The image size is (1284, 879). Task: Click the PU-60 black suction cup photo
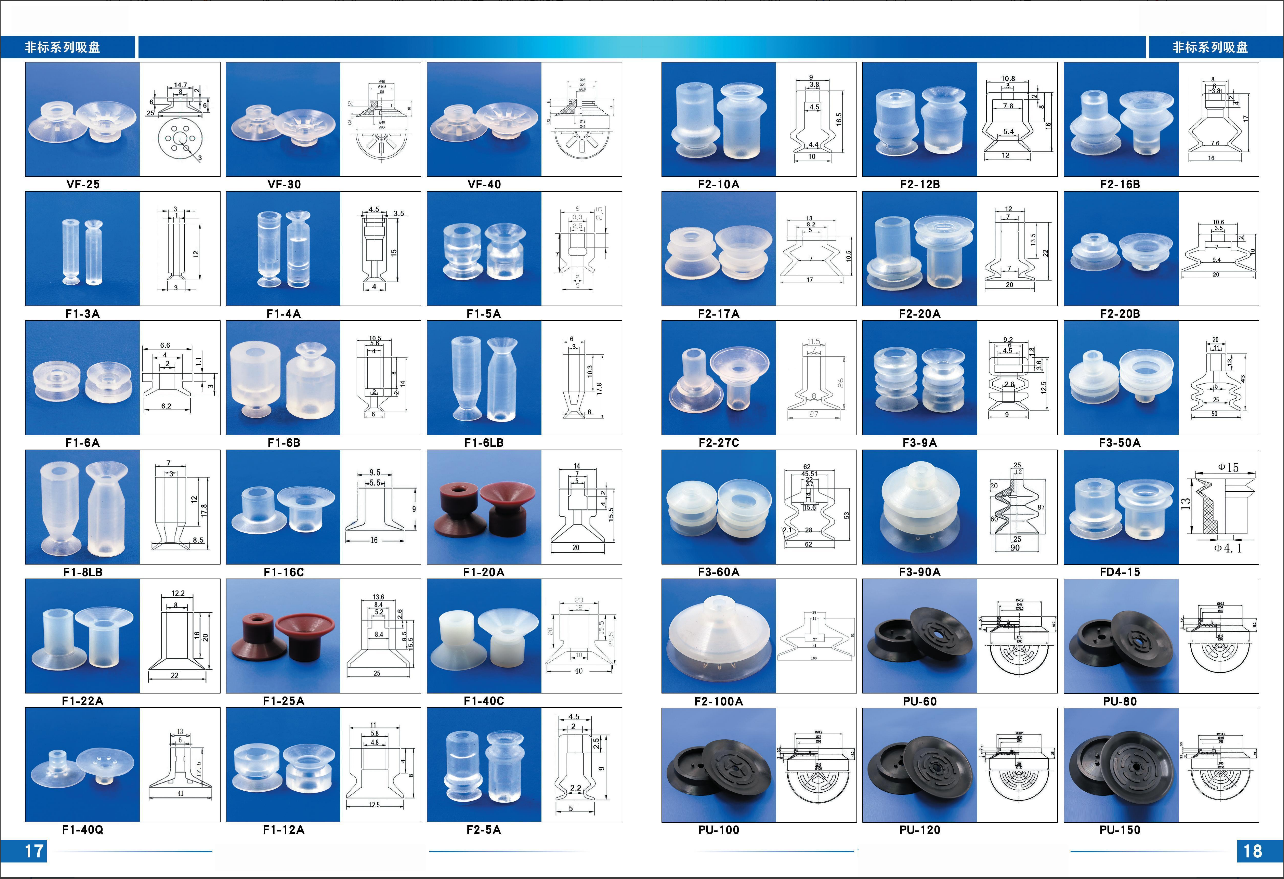[x=919, y=636]
